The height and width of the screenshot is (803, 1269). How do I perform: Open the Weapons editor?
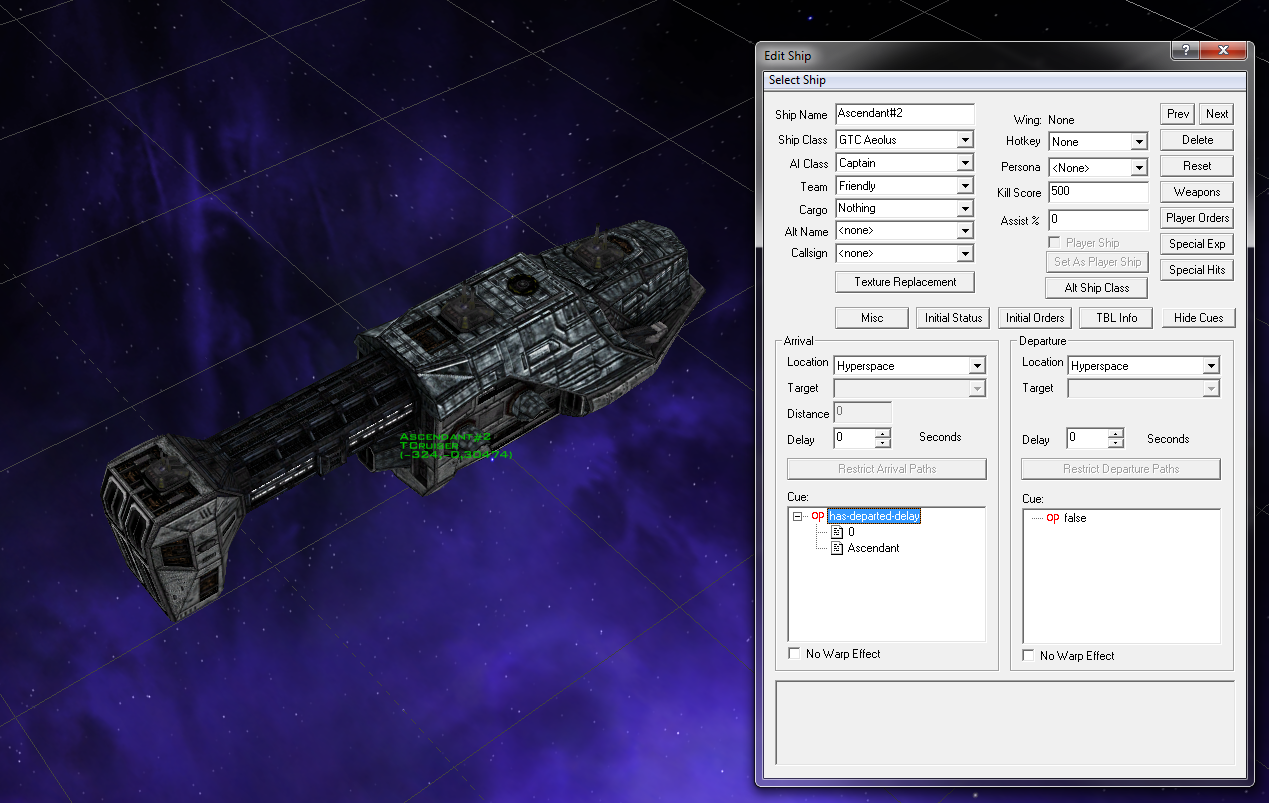coord(1197,192)
